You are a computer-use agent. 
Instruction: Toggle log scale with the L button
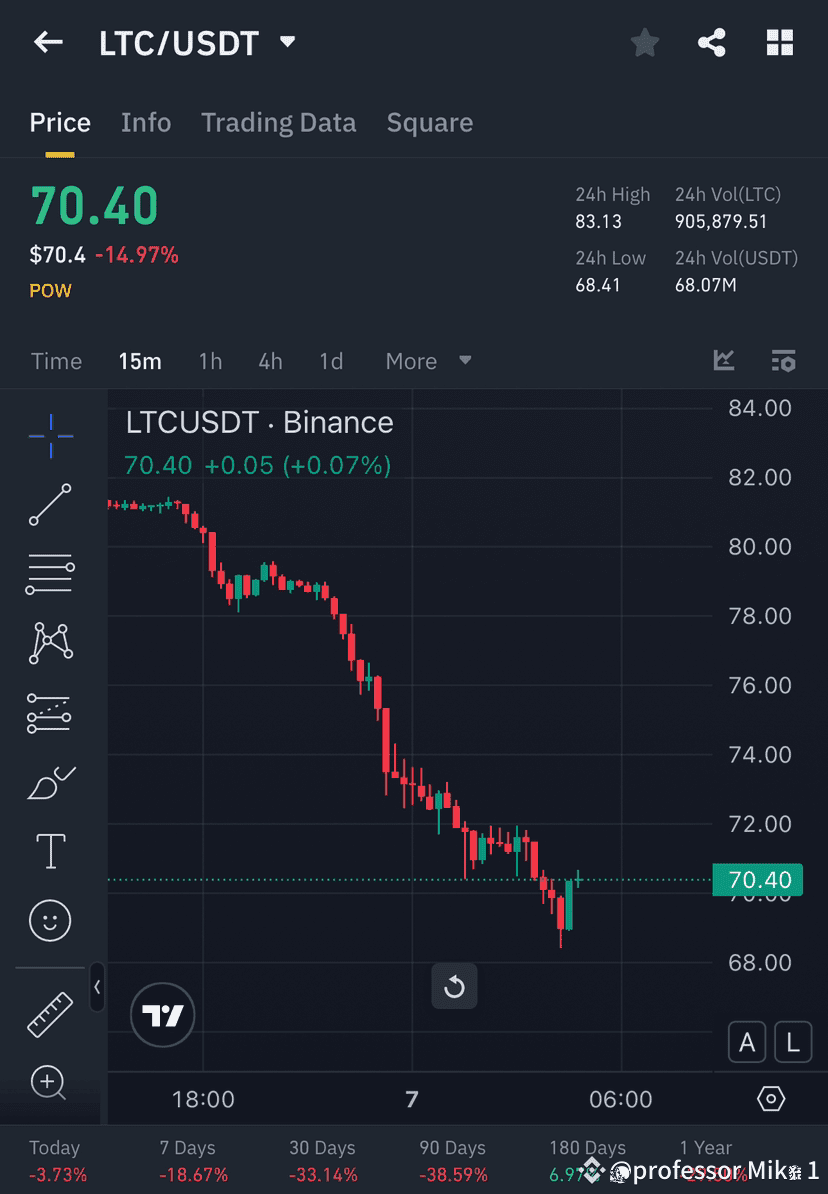click(x=793, y=1042)
